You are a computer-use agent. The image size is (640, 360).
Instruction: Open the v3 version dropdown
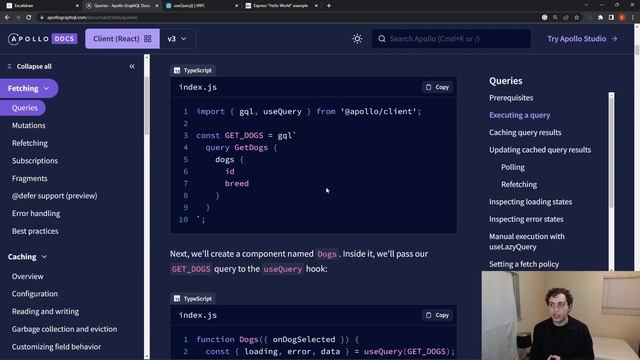pyautogui.click(x=177, y=39)
